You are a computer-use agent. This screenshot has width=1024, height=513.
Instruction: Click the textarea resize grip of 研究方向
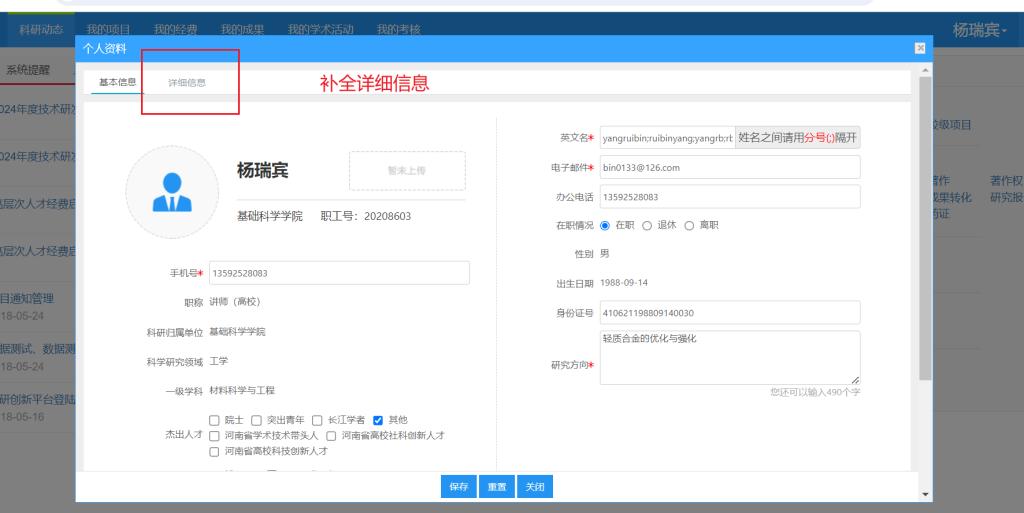click(x=855, y=379)
